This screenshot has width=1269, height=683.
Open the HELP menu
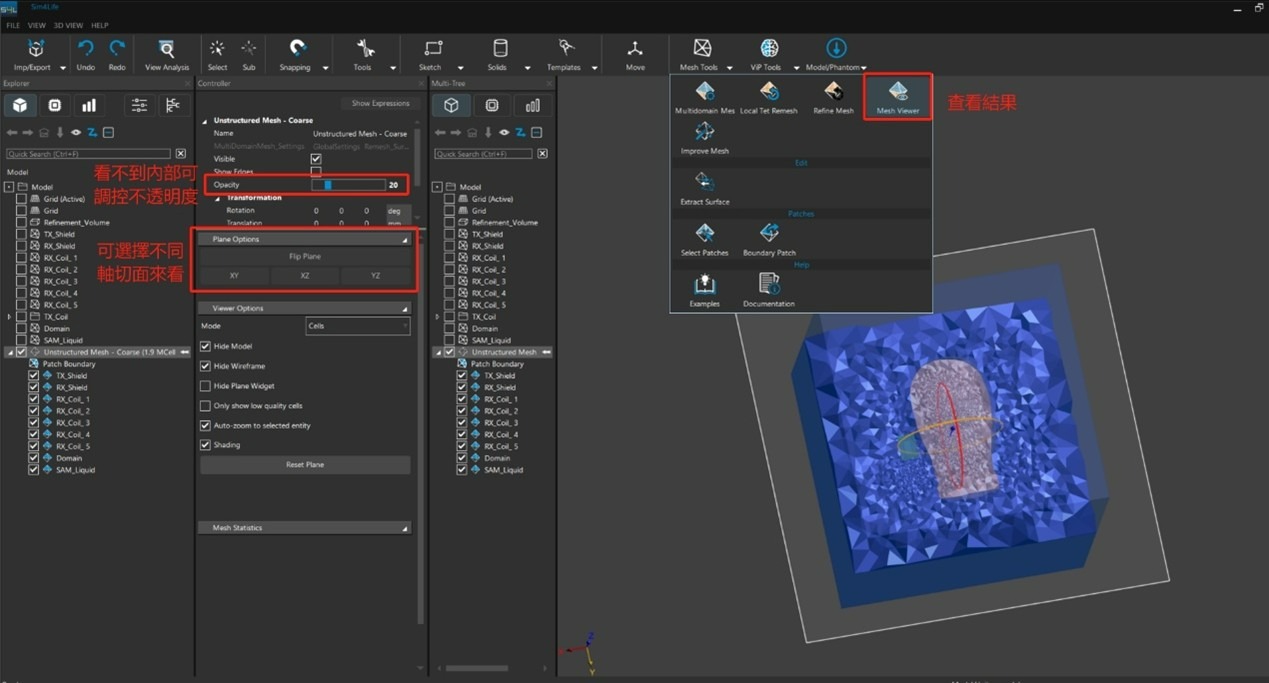[99, 25]
